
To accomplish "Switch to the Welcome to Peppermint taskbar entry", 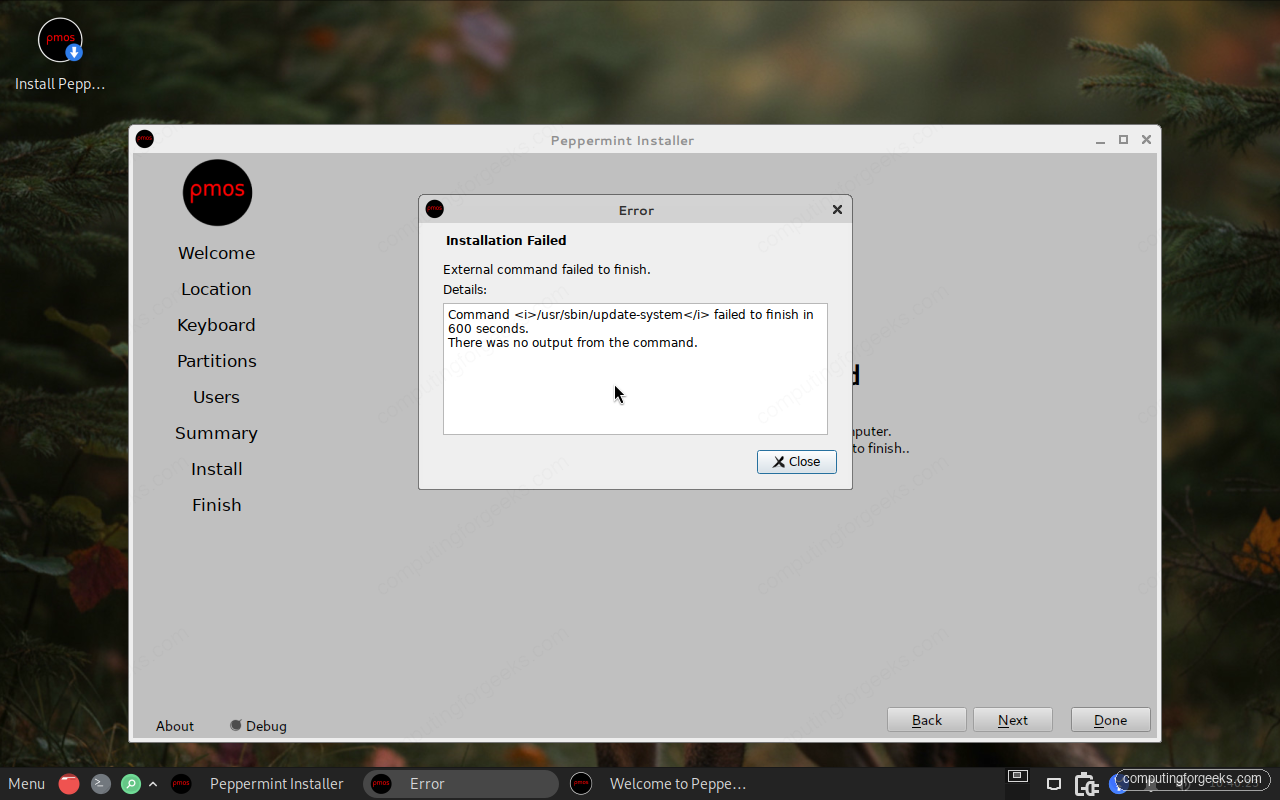I will pyautogui.click(x=660, y=784).
